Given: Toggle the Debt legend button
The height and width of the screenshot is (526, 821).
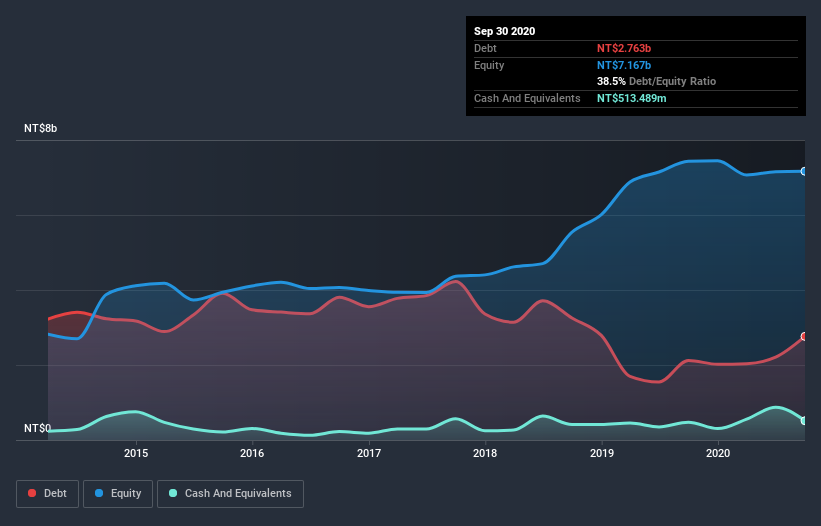Looking at the screenshot, I should pos(47,494).
